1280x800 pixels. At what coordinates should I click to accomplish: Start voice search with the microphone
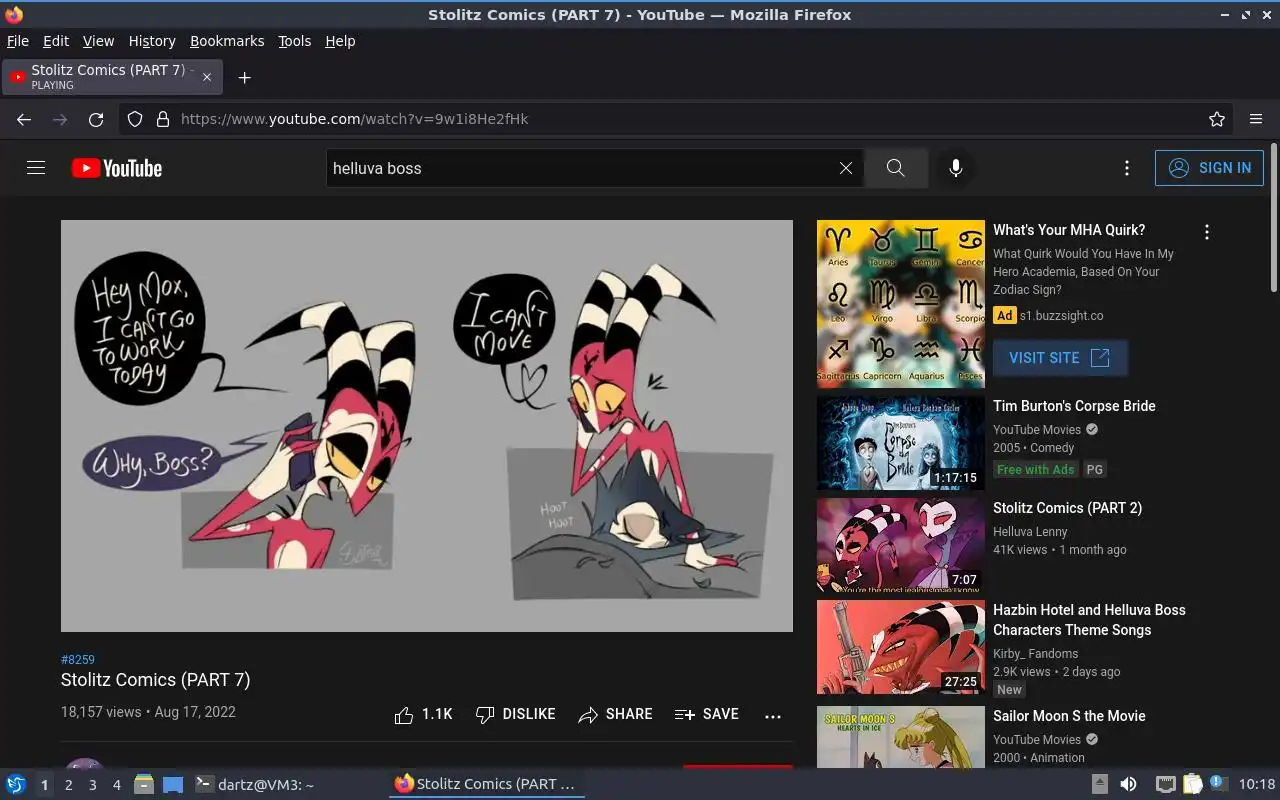click(x=956, y=168)
